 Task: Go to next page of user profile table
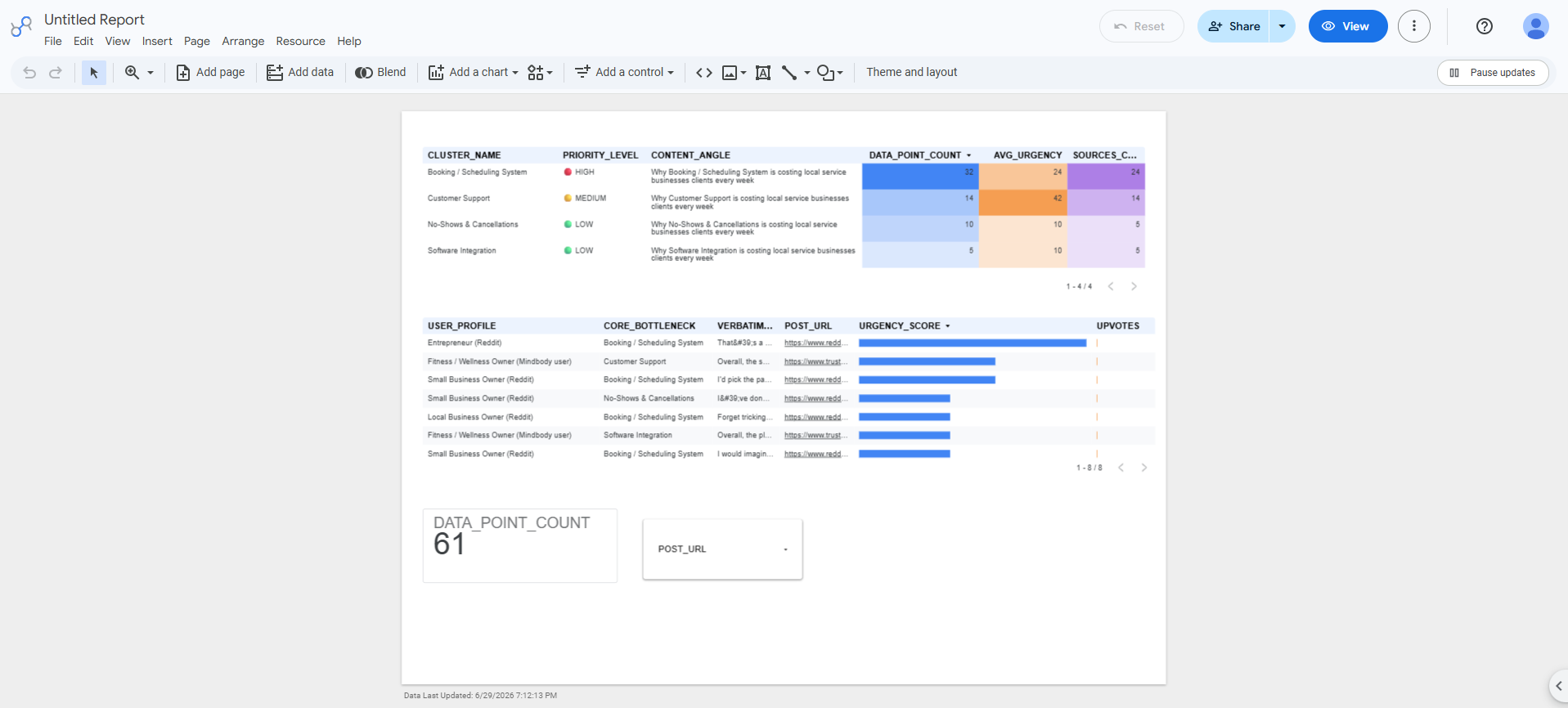tap(1144, 468)
